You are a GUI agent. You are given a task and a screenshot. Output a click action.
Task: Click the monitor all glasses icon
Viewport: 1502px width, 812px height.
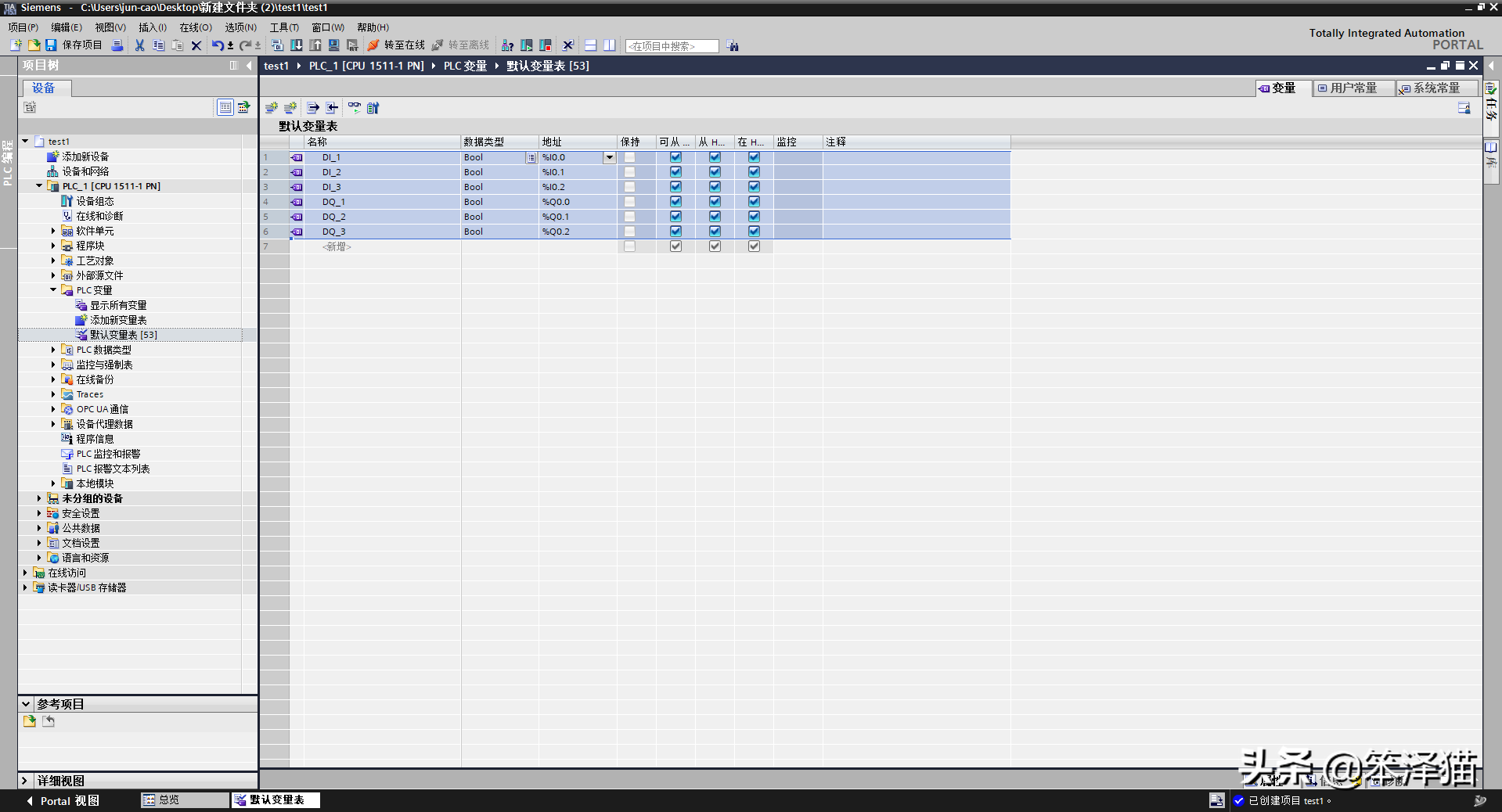point(355,107)
